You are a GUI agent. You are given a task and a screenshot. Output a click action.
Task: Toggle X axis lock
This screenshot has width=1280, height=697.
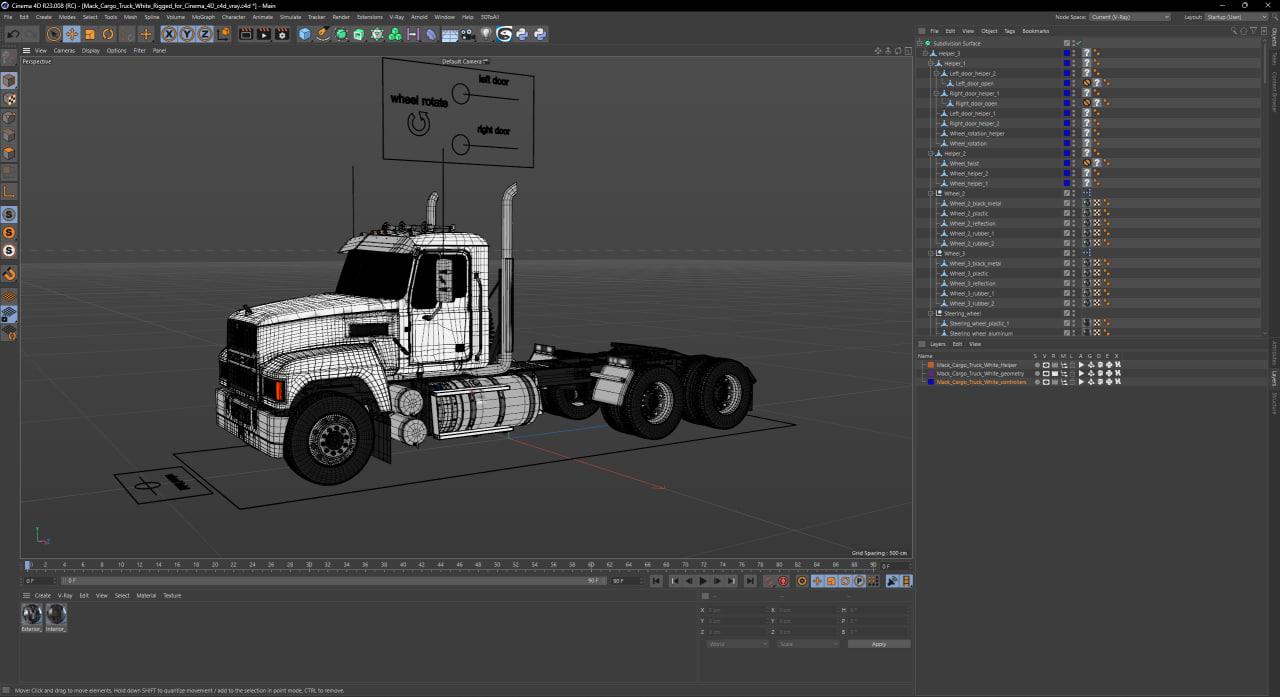pos(170,34)
